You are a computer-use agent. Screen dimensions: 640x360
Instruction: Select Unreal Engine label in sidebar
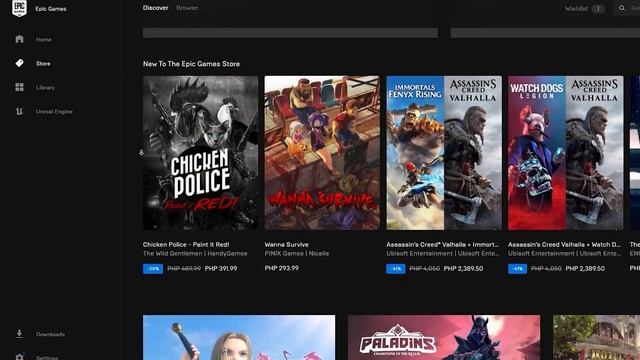click(x=54, y=112)
